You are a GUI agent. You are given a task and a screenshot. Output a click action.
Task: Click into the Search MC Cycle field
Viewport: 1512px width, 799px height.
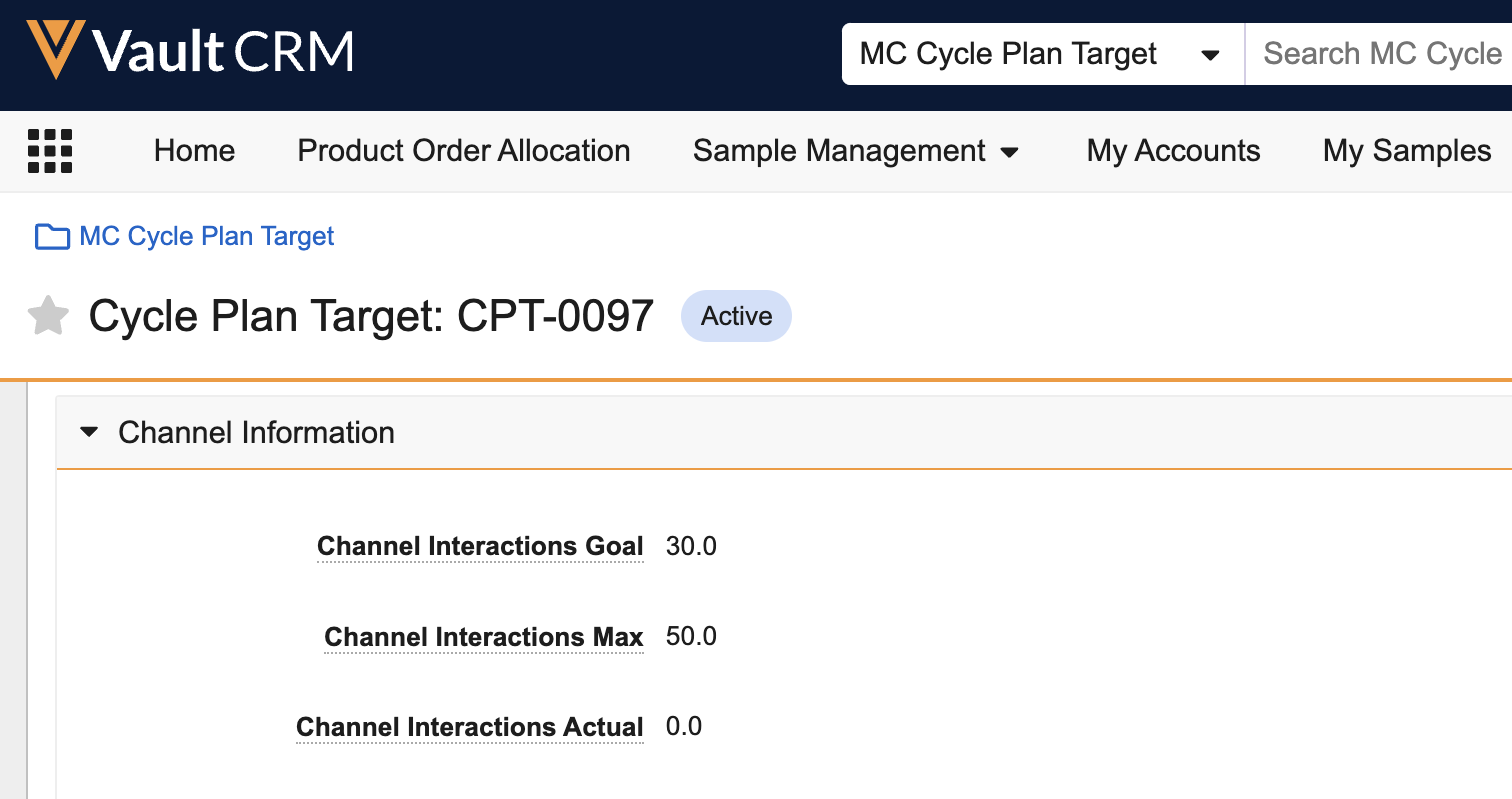point(1380,54)
